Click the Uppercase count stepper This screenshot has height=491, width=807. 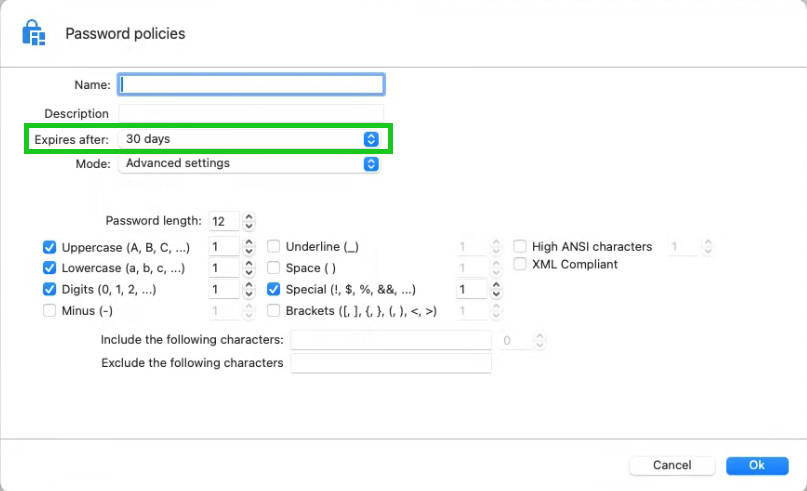click(x=248, y=247)
